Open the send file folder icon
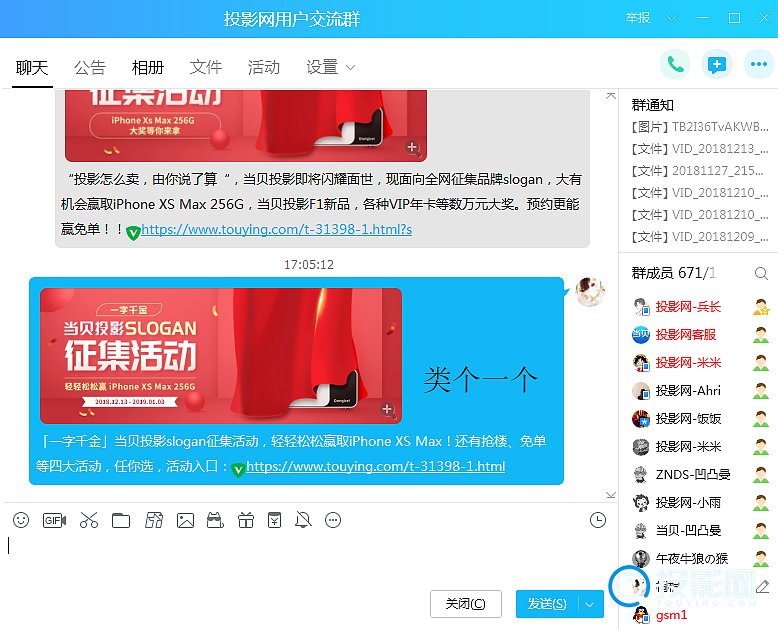The width and height of the screenshot is (778, 630). coord(121,520)
